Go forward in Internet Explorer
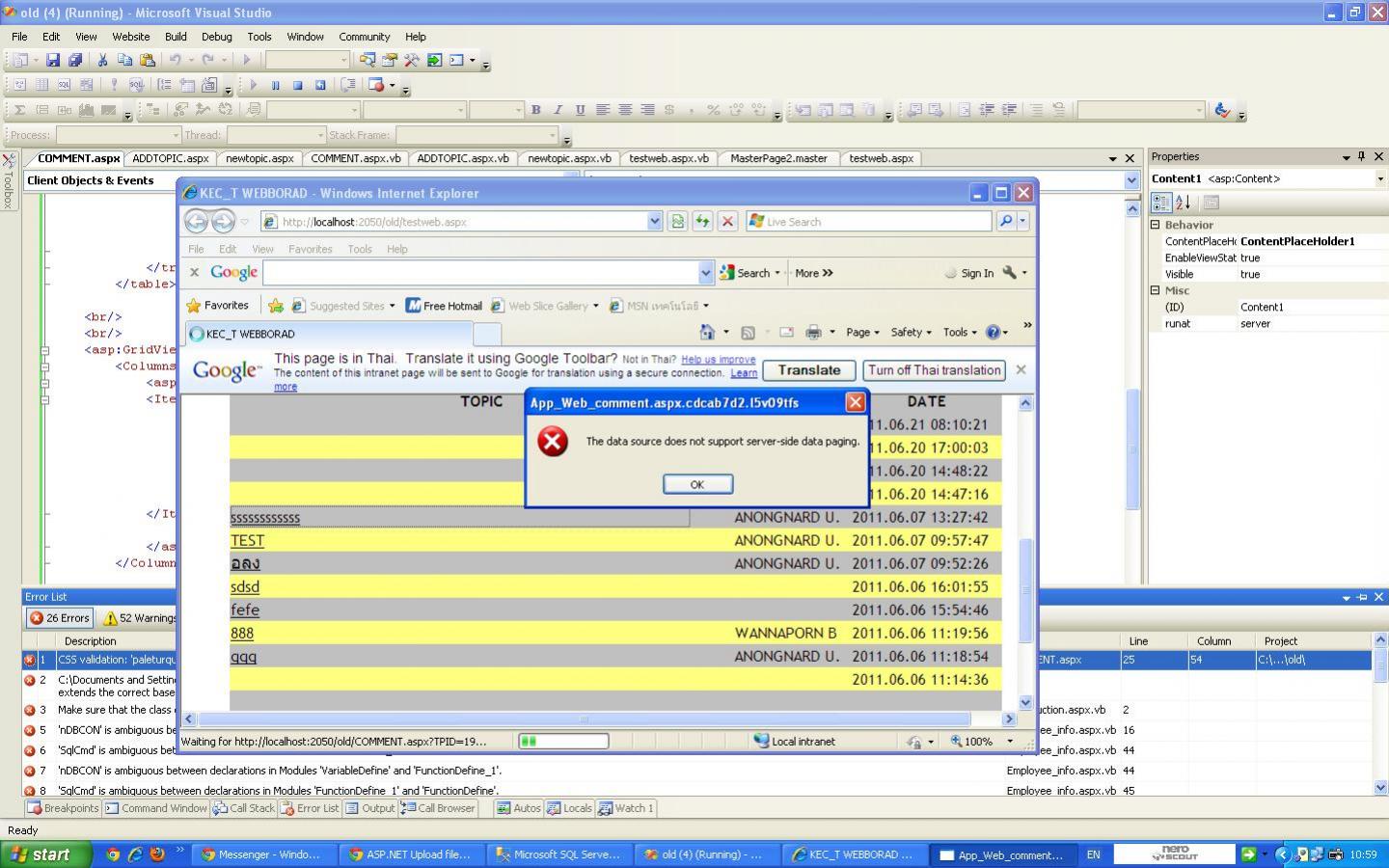Viewport: 1389px width, 868px height. point(223,222)
